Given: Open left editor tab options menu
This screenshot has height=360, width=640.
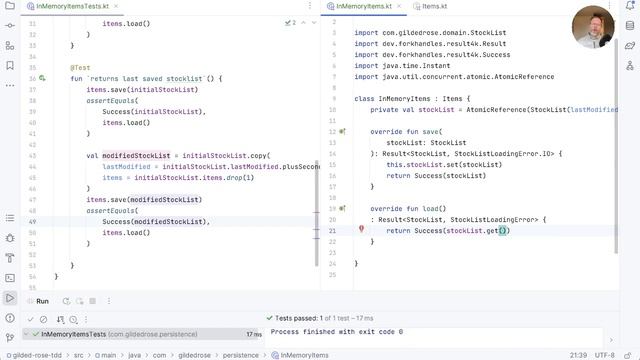Looking at the screenshot, I should click(310, 6).
